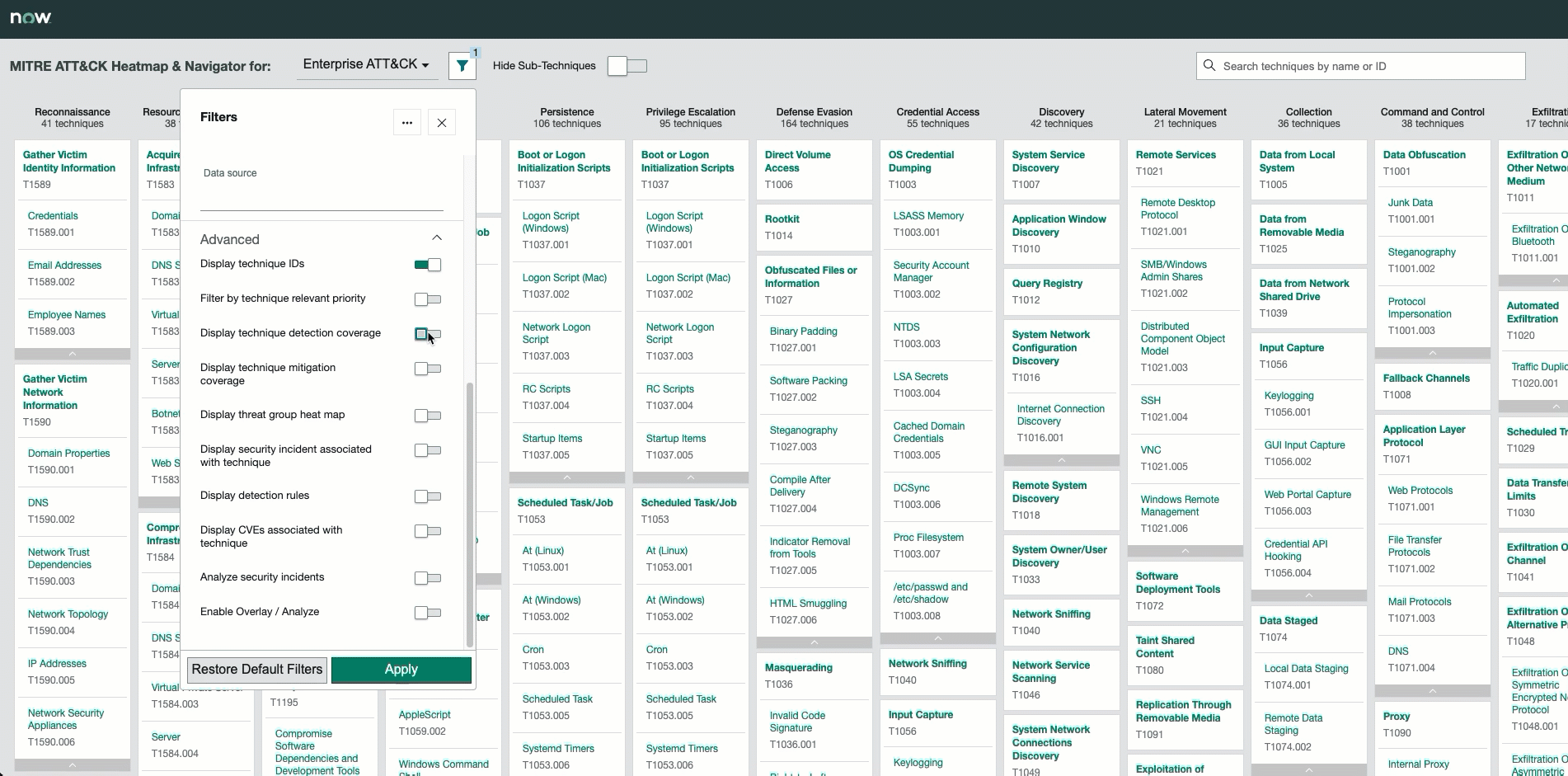1568x776 pixels.
Task: Collapse Collection Input Capture sub-techniques
Action: pos(1309,595)
